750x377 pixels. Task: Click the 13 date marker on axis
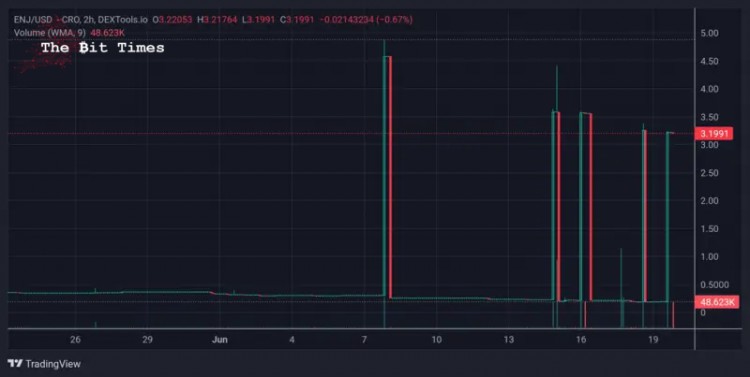508,340
